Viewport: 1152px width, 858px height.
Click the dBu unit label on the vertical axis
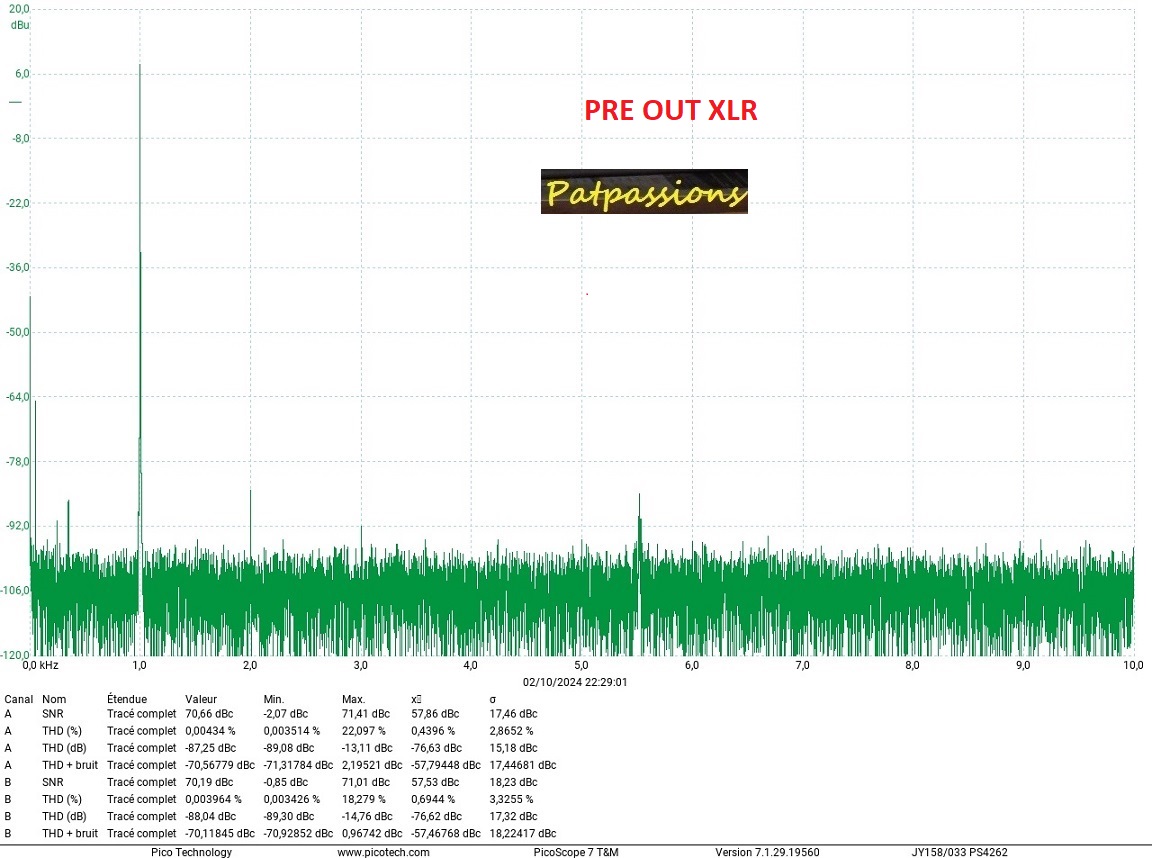20,24
